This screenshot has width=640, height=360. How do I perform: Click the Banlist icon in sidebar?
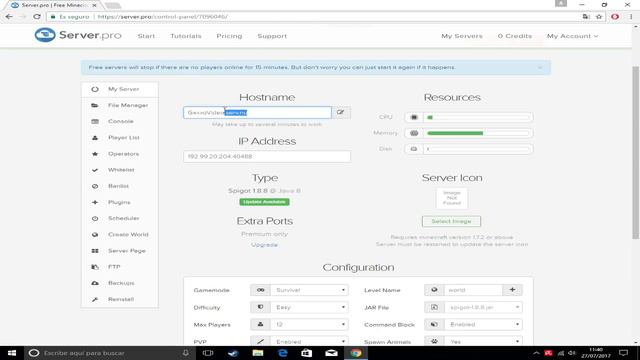[95, 186]
